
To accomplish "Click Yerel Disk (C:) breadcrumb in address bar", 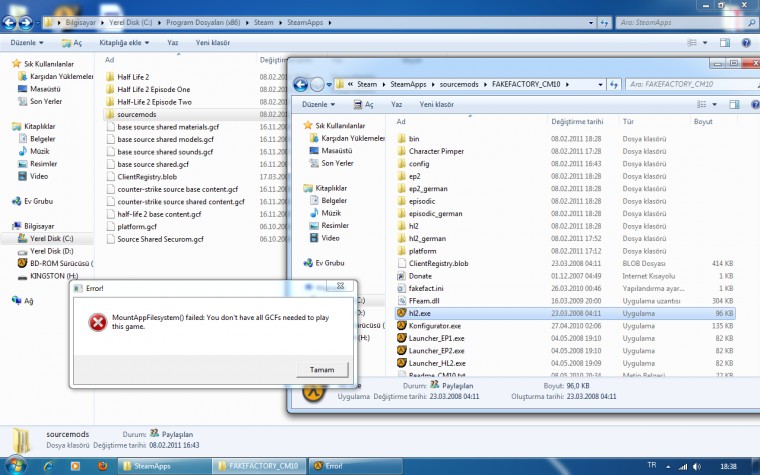I will [130, 22].
